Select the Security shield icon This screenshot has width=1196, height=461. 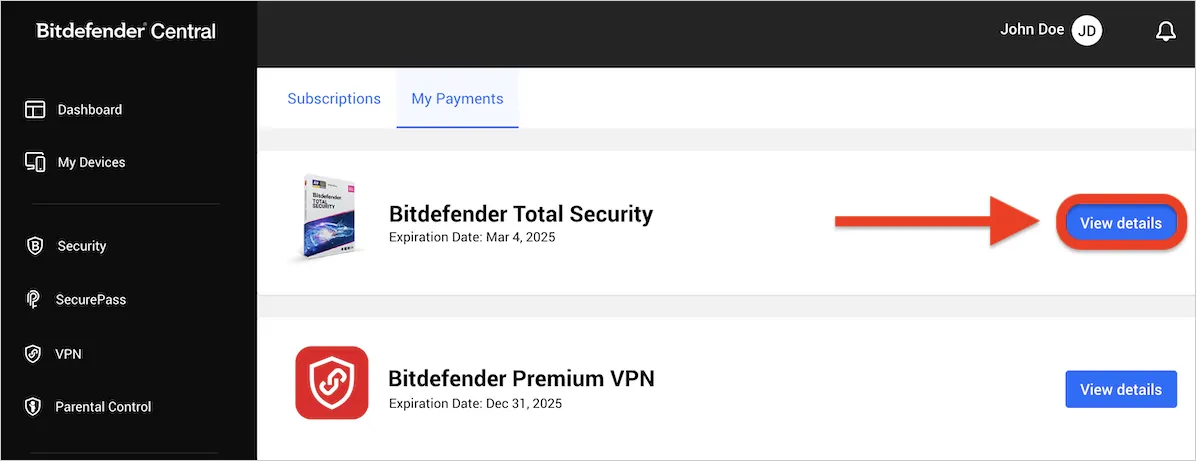[x=35, y=246]
